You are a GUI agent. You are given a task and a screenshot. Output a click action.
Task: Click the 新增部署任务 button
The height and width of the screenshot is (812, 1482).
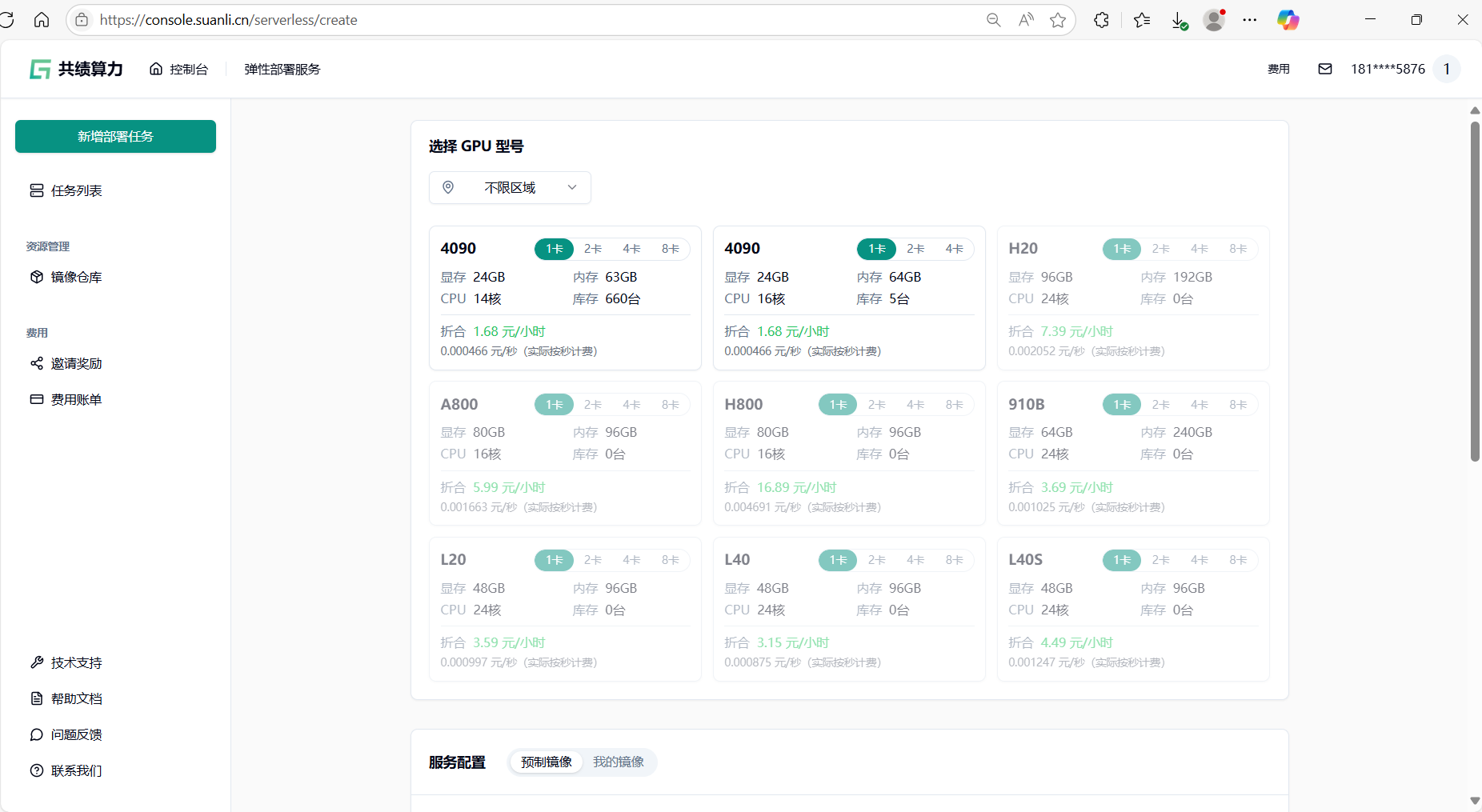(115, 137)
